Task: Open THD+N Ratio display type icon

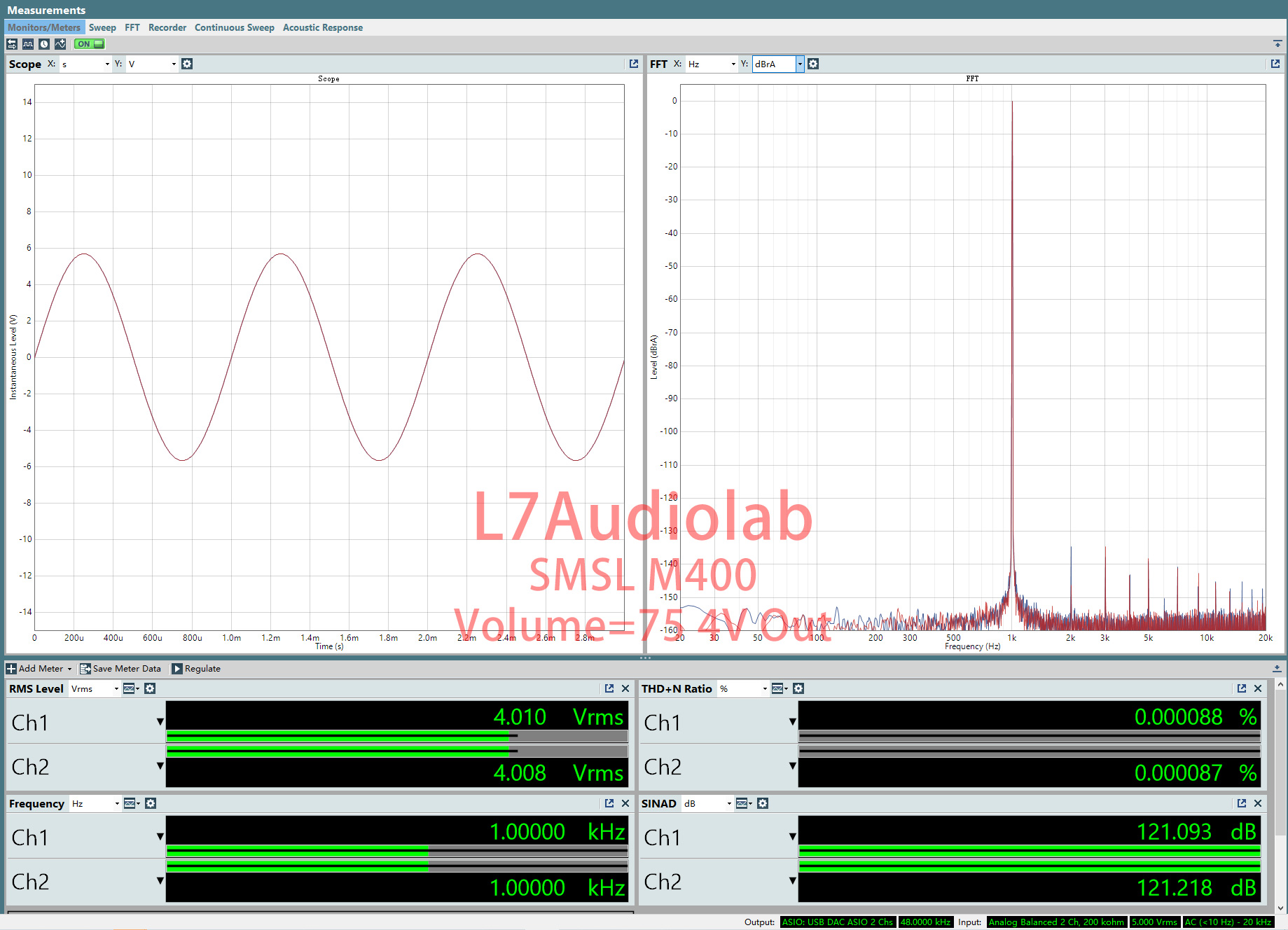Action: coord(780,688)
